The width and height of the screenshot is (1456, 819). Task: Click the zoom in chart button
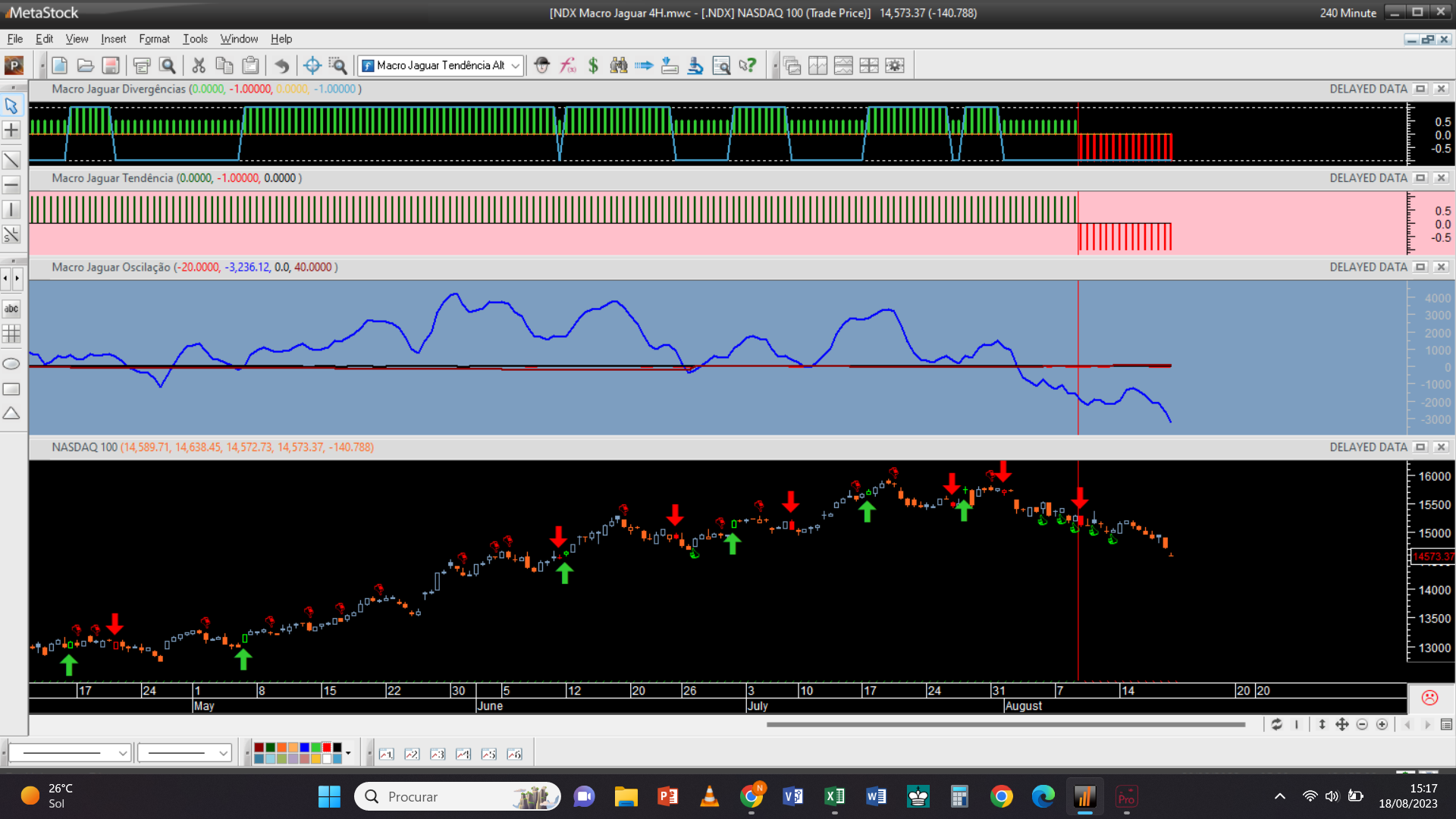coord(1382,724)
